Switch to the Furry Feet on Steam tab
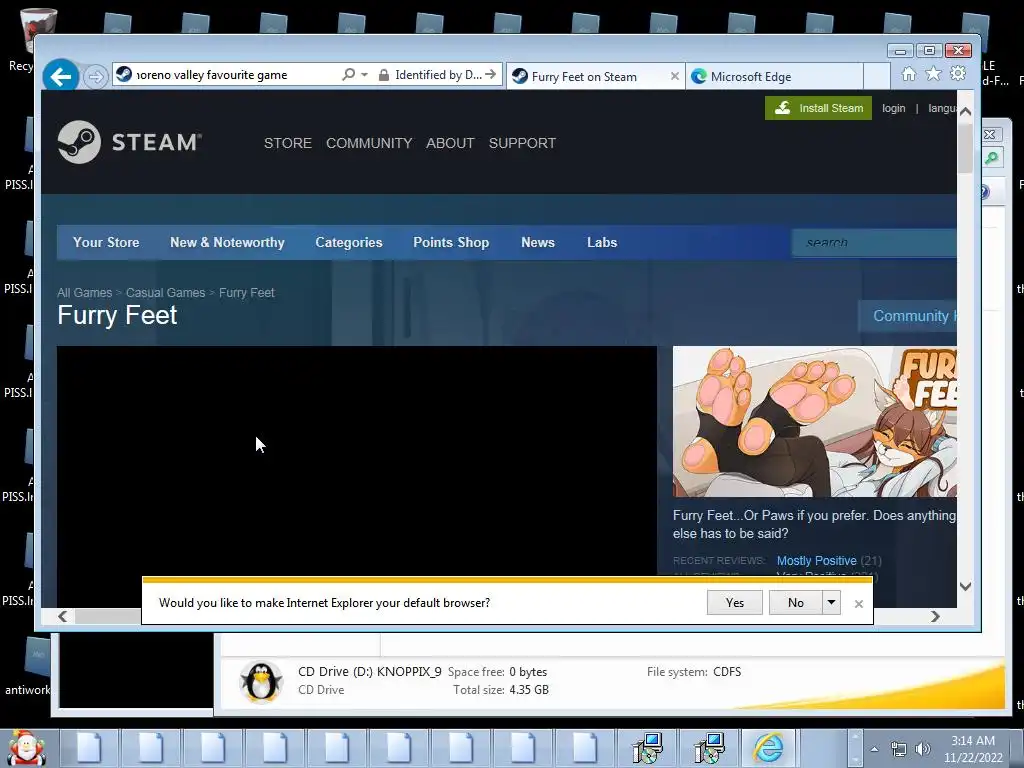The height and width of the screenshot is (768, 1024). (x=584, y=76)
